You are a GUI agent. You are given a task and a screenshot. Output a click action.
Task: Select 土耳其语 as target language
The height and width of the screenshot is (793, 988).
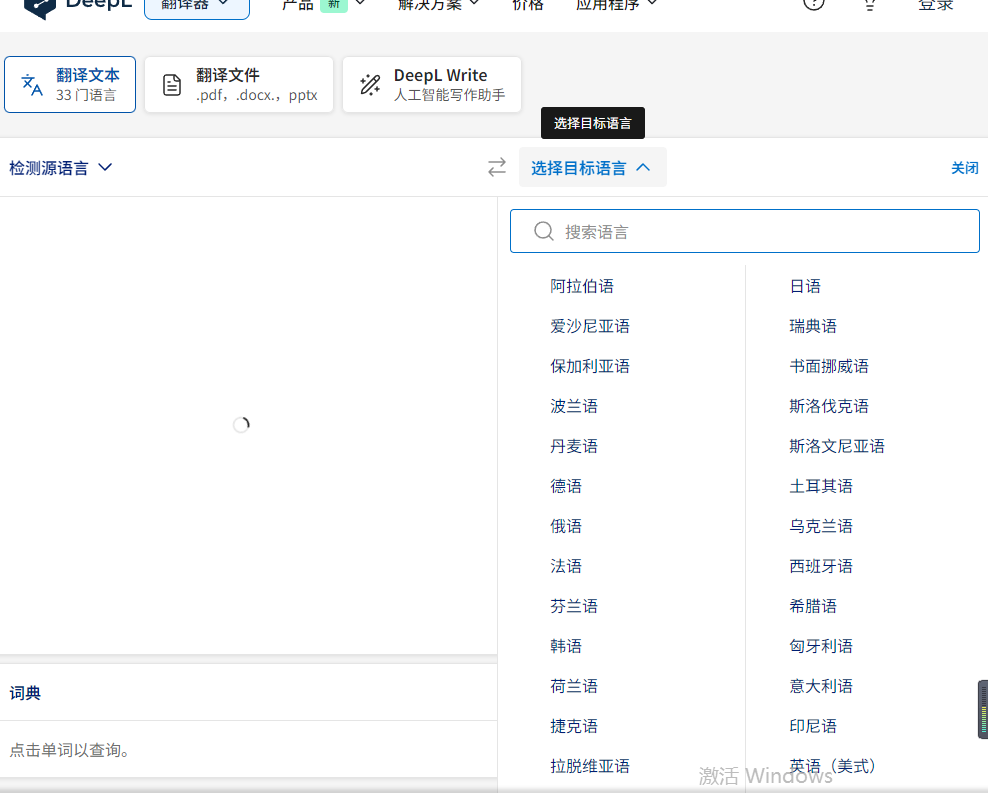coord(821,486)
